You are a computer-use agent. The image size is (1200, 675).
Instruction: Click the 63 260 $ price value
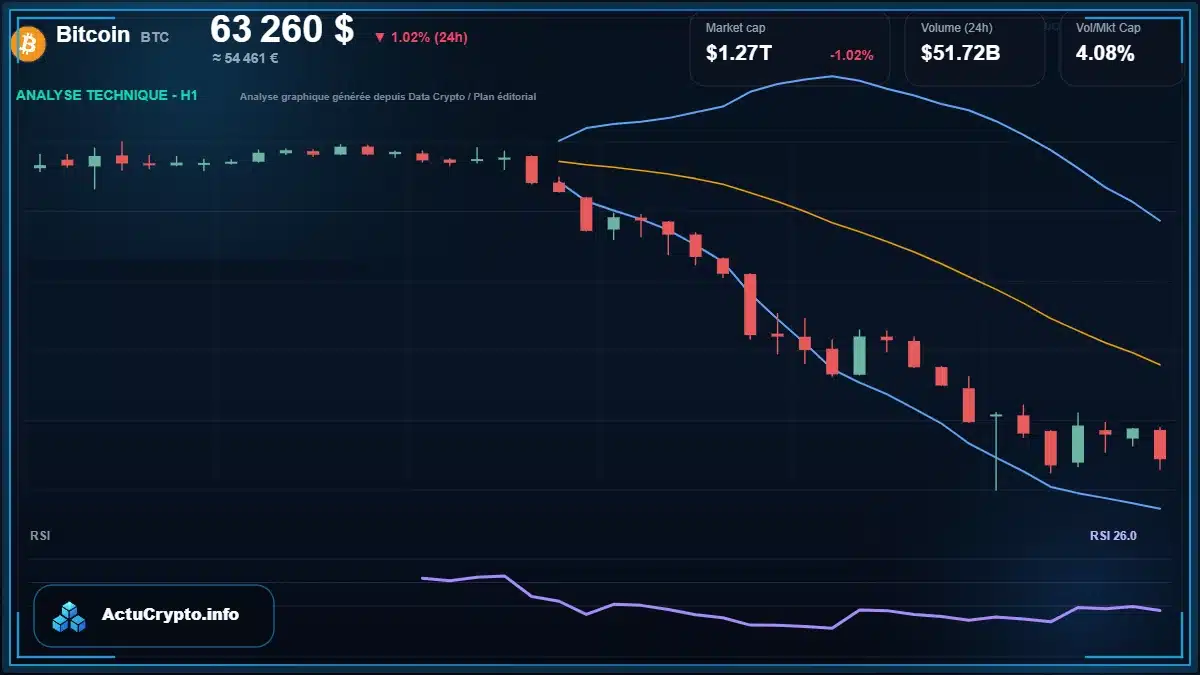282,29
